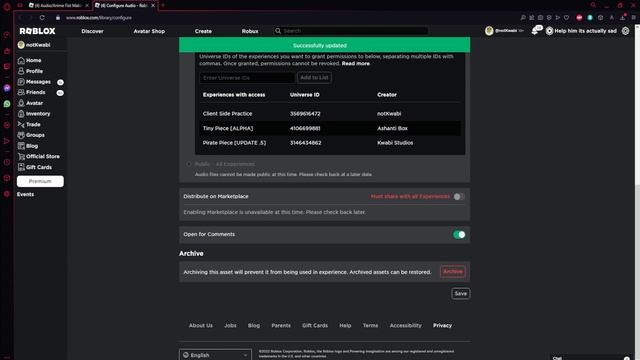640x360 pixels.
Task: Open the Avatar editor from sidebar
Action: click(30, 103)
